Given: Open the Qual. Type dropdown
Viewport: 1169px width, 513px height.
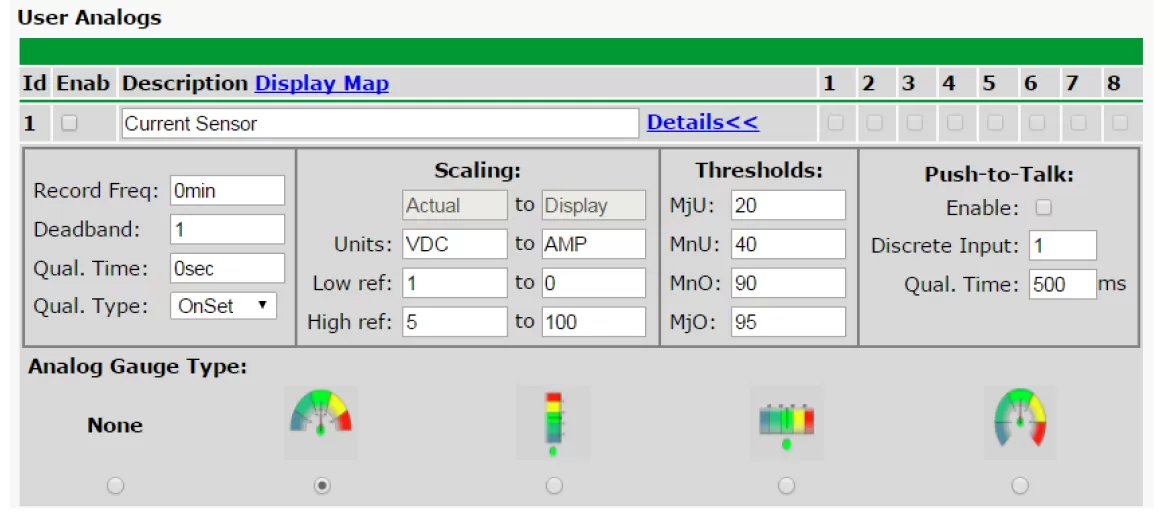Looking at the screenshot, I should [x=225, y=306].
